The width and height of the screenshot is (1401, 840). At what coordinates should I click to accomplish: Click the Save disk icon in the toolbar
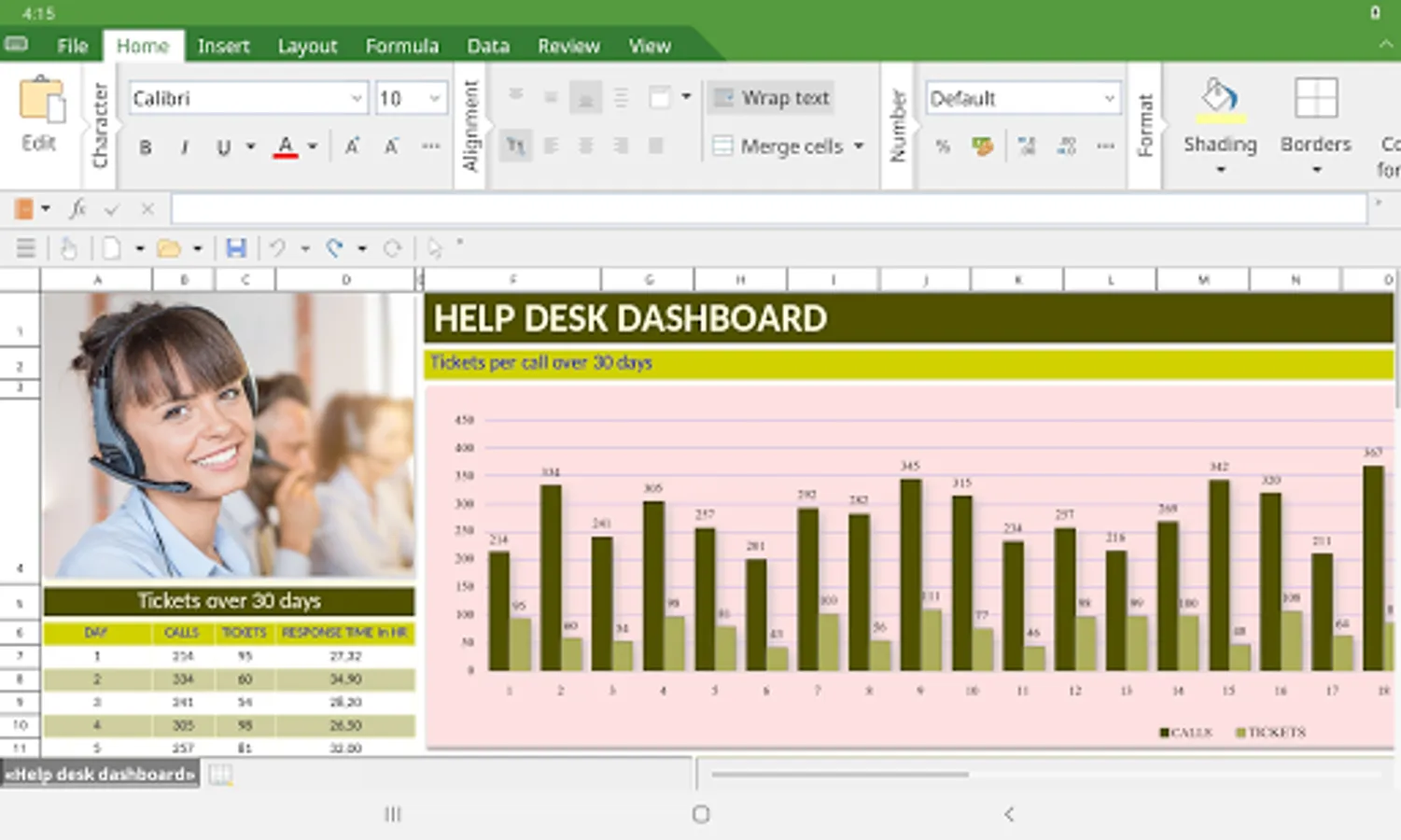pos(236,248)
